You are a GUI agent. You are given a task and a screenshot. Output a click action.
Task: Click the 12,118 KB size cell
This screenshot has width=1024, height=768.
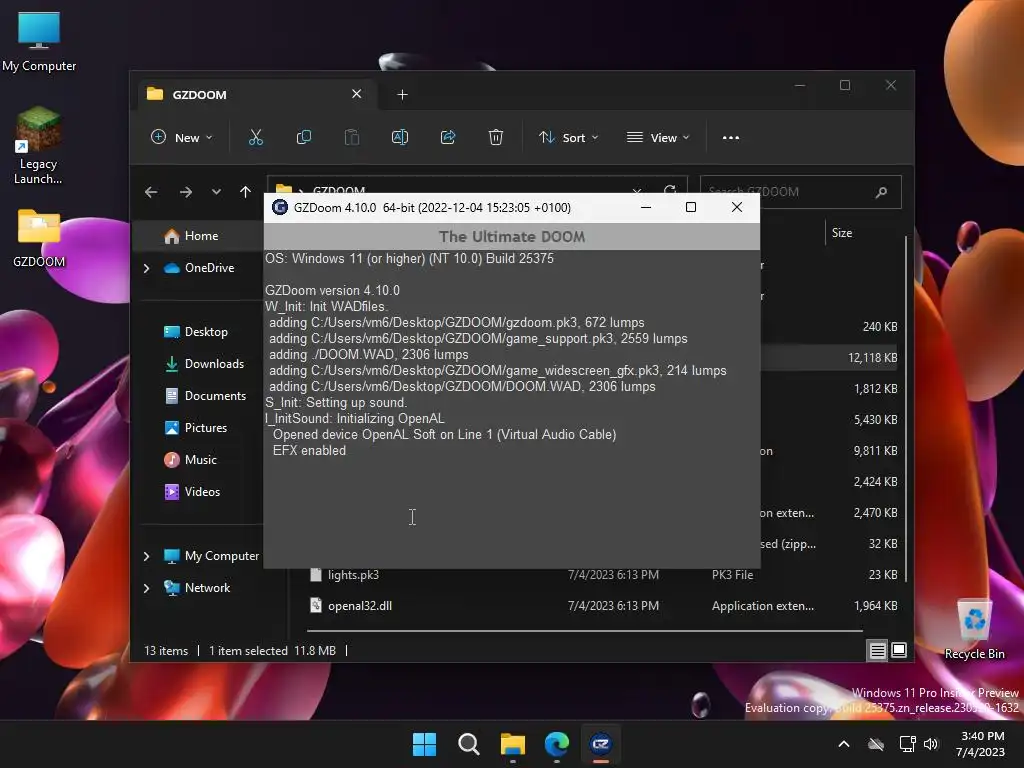pyautogui.click(x=872, y=358)
